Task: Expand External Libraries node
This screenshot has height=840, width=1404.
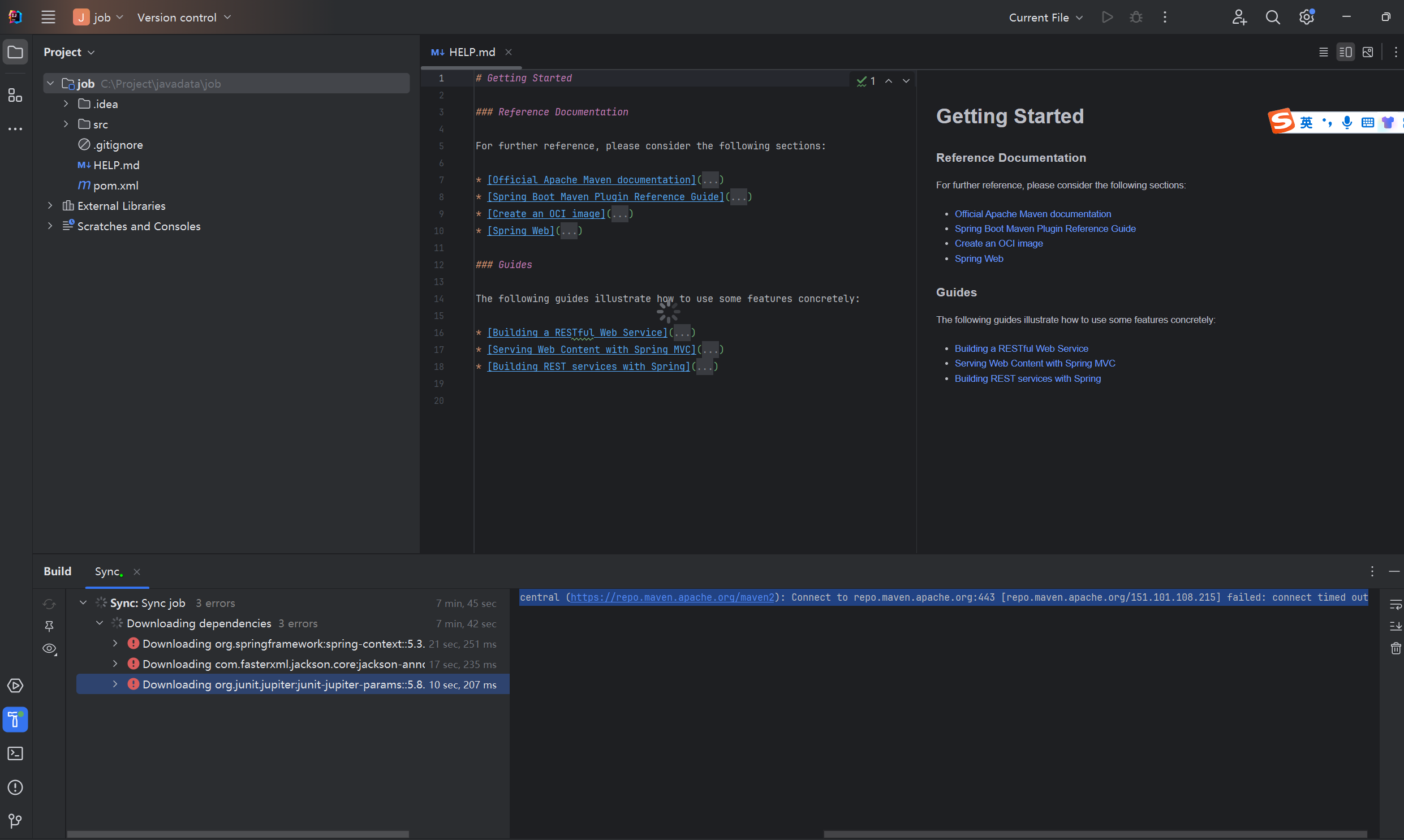Action: 50,206
